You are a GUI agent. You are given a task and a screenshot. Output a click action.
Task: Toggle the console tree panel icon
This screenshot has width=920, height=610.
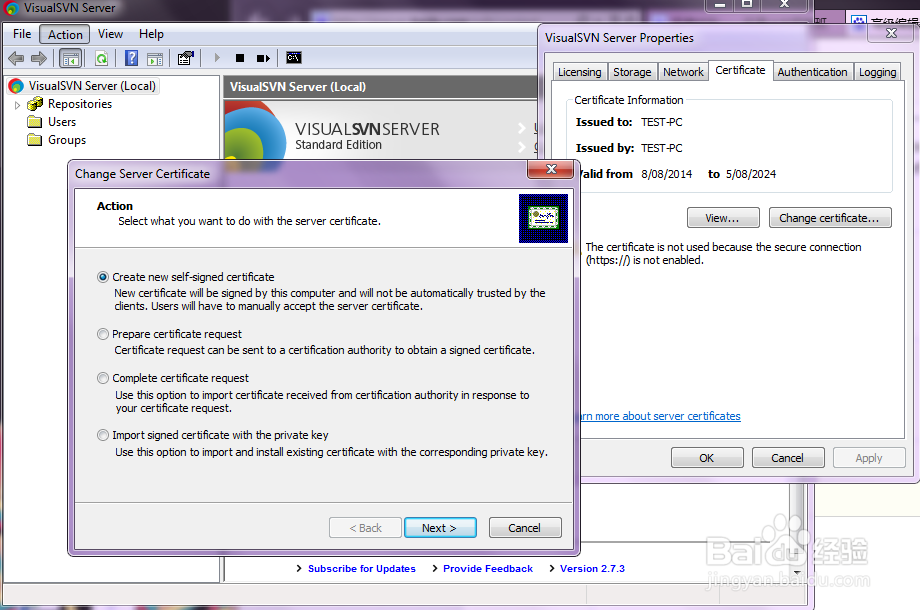pyautogui.click(x=69, y=57)
